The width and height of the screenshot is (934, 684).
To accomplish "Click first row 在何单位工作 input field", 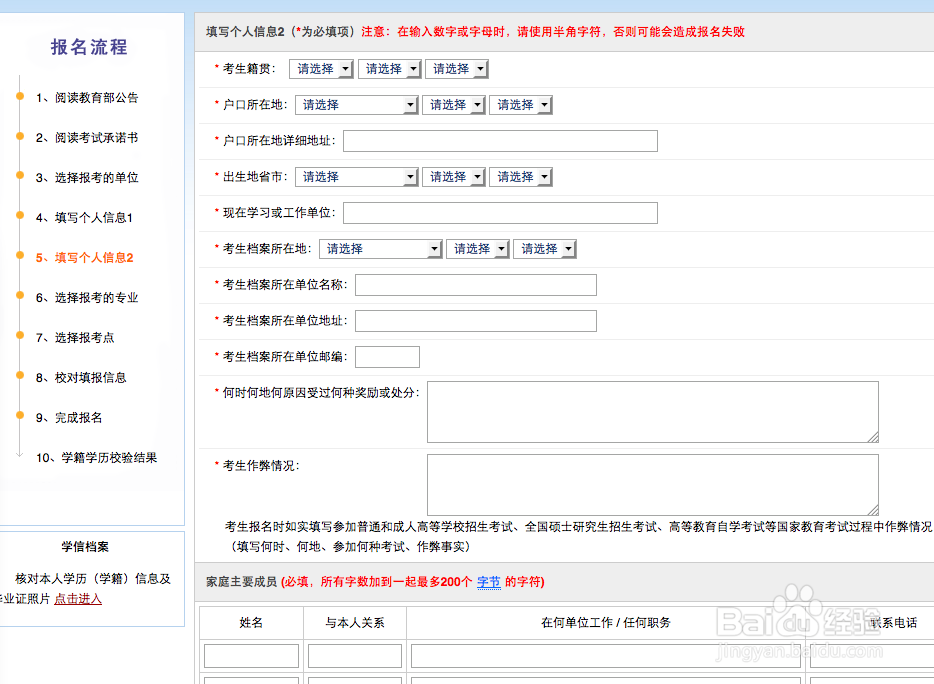I will tap(606, 656).
